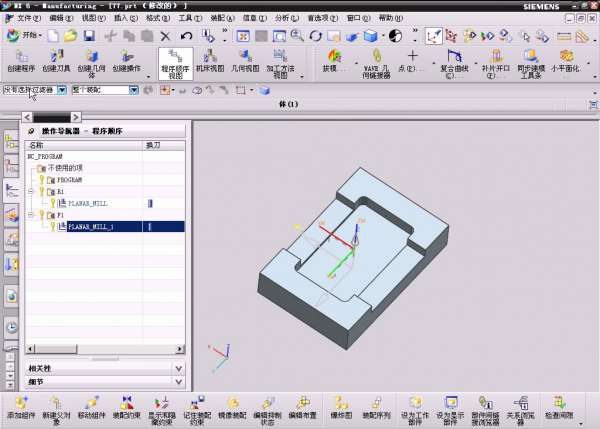Click the Composite Curve (复合曲线) icon
Viewport: 600px width, 429px height.
454,64
